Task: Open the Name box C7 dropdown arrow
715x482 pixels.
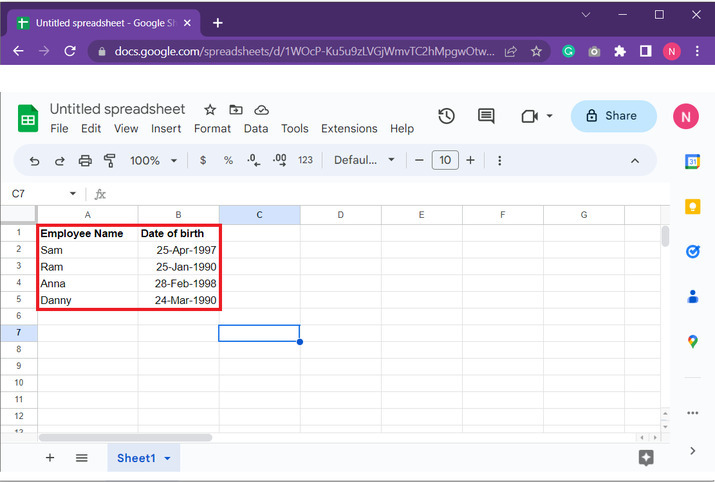Action: 73,194
